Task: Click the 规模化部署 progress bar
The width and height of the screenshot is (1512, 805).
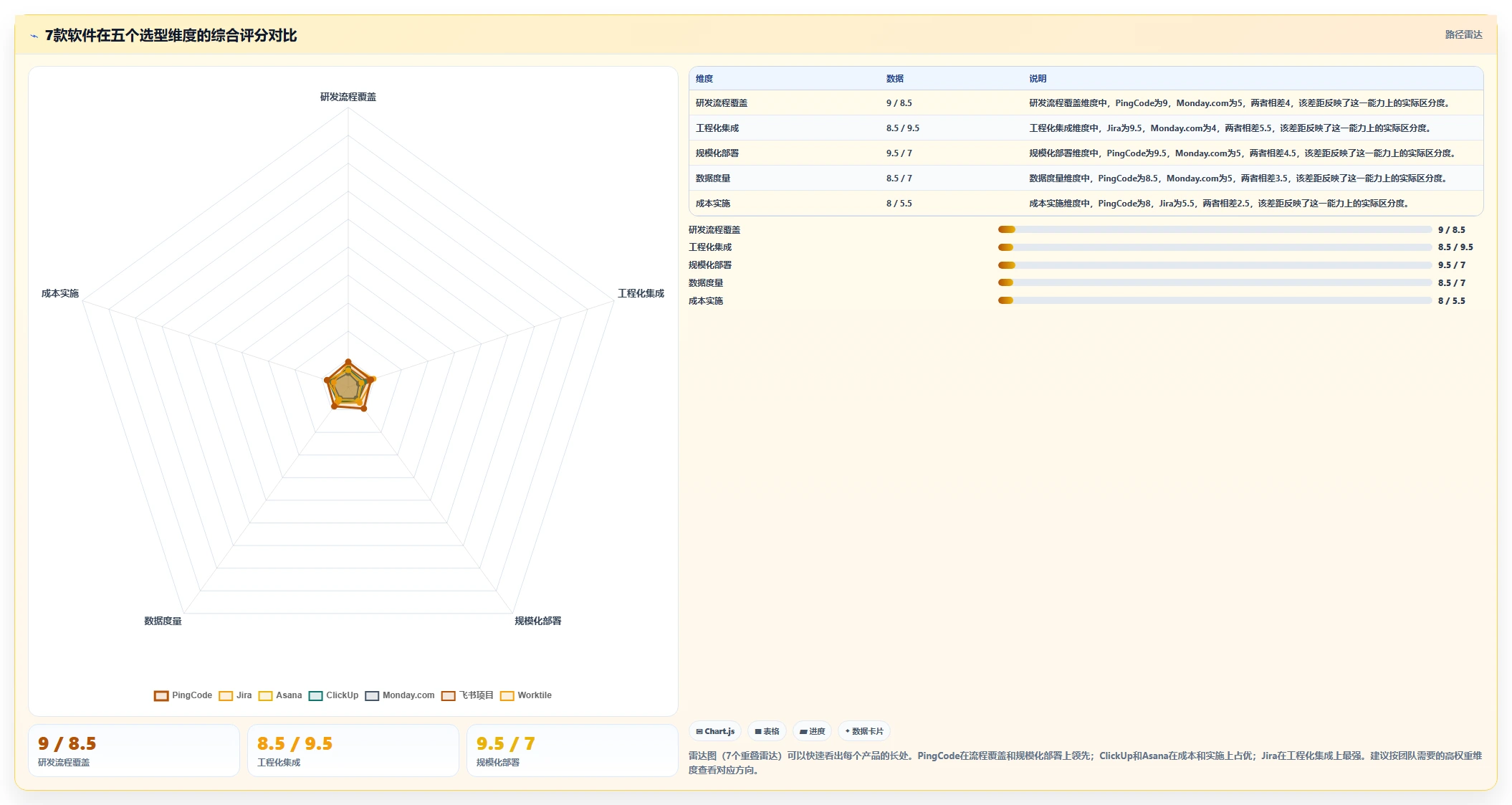Action: point(1215,265)
